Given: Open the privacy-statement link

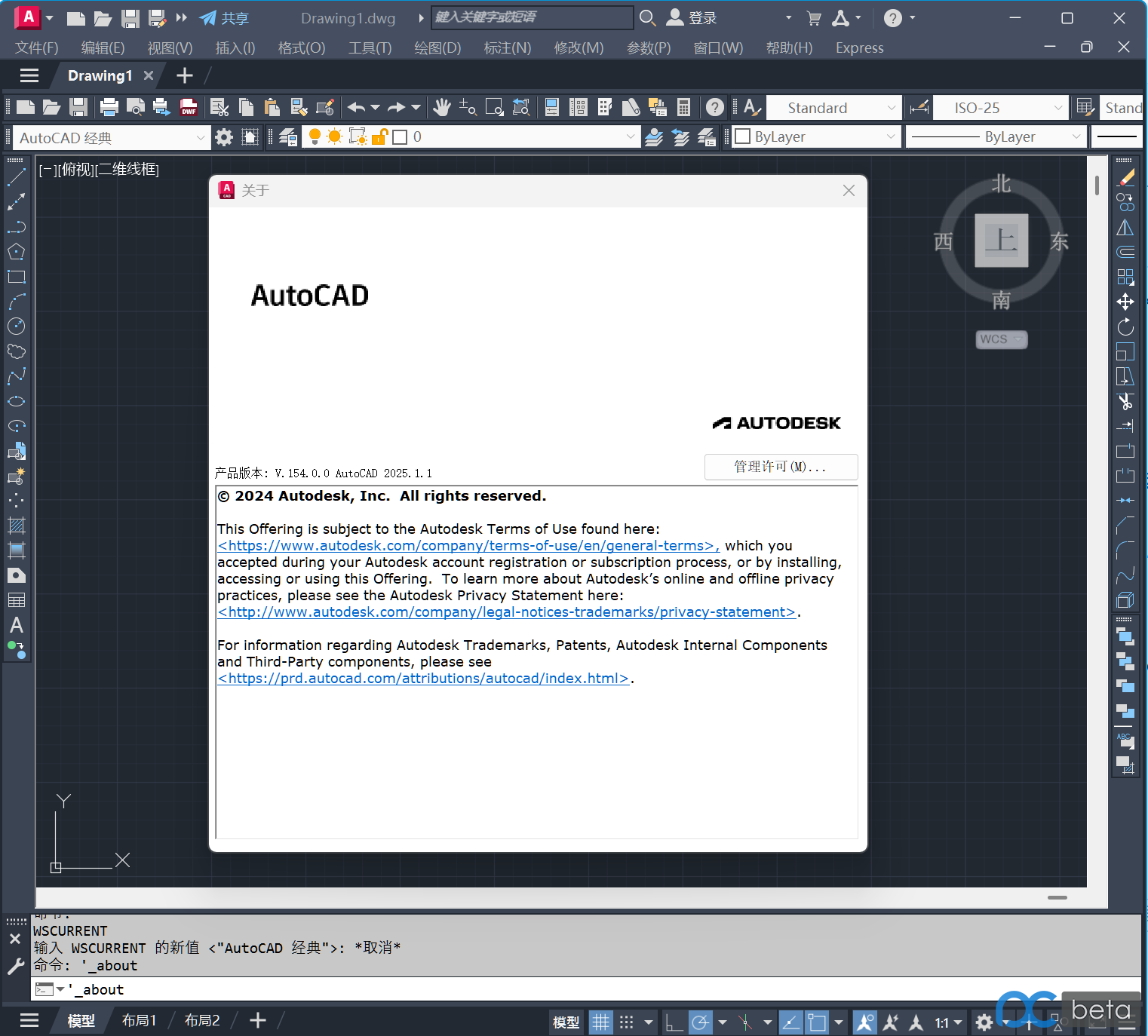Looking at the screenshot, I should click(507, 611).
